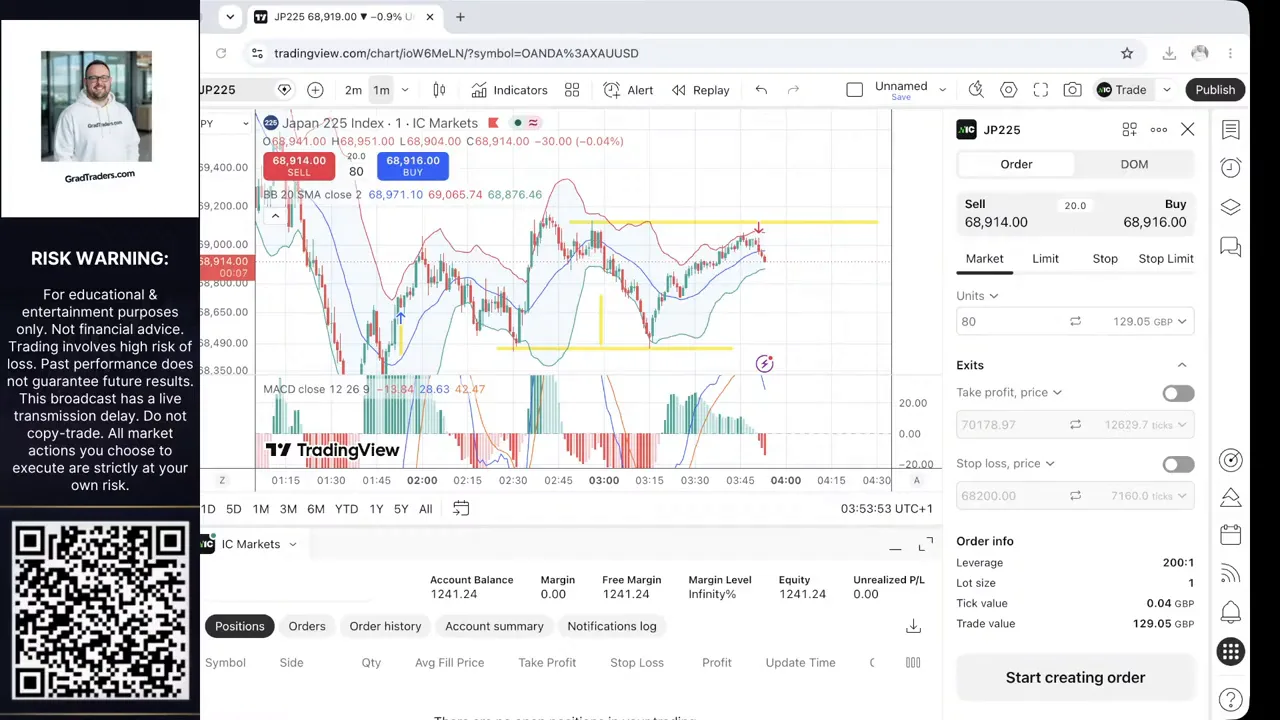
Task: Open go-to-date calendar icon below chart
Action: 461,509
